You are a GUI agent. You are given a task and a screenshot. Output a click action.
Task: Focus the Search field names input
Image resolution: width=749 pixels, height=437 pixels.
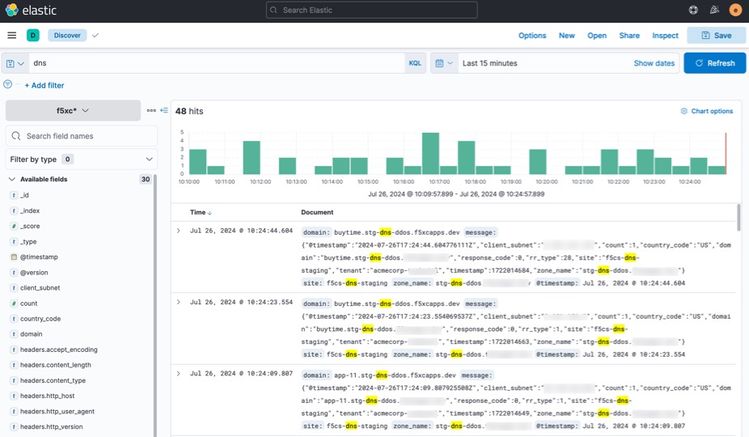80,135
